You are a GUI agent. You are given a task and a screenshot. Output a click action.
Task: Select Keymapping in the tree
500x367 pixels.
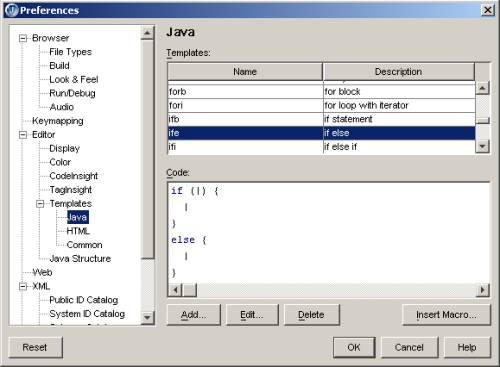[58, 121]
